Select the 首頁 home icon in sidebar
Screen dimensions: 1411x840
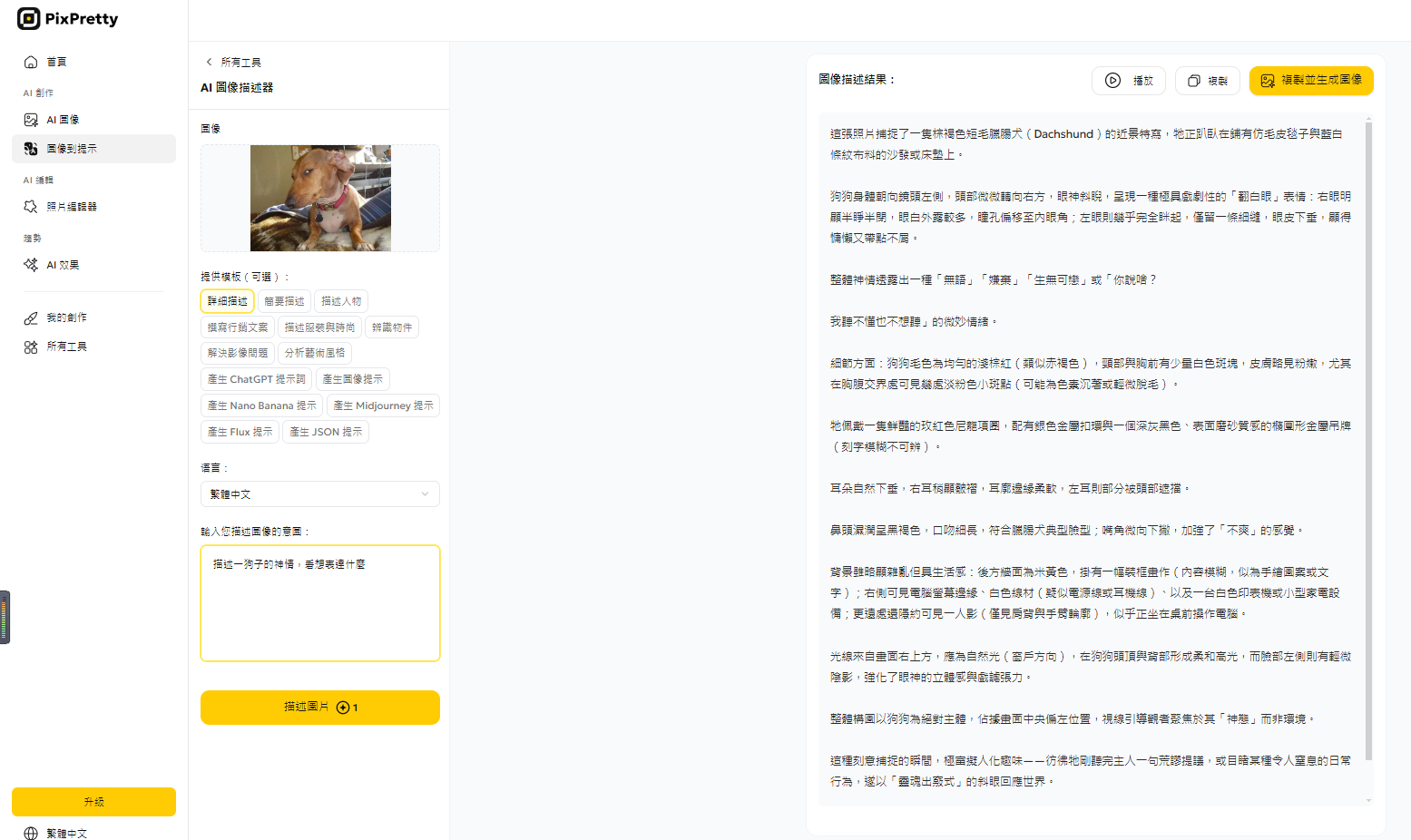[30, 62]
